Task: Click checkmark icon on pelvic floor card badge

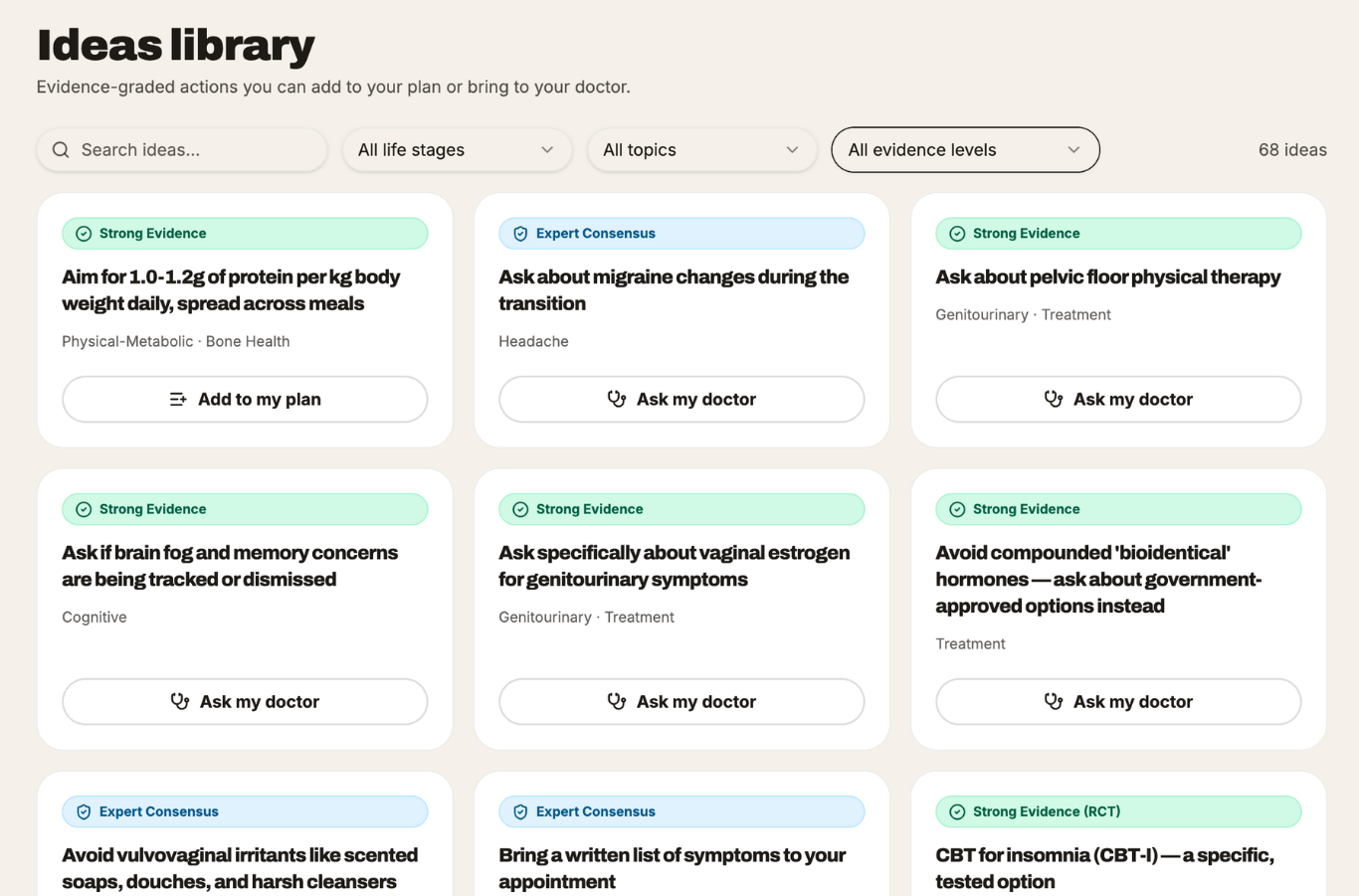Action: point(957,234)
